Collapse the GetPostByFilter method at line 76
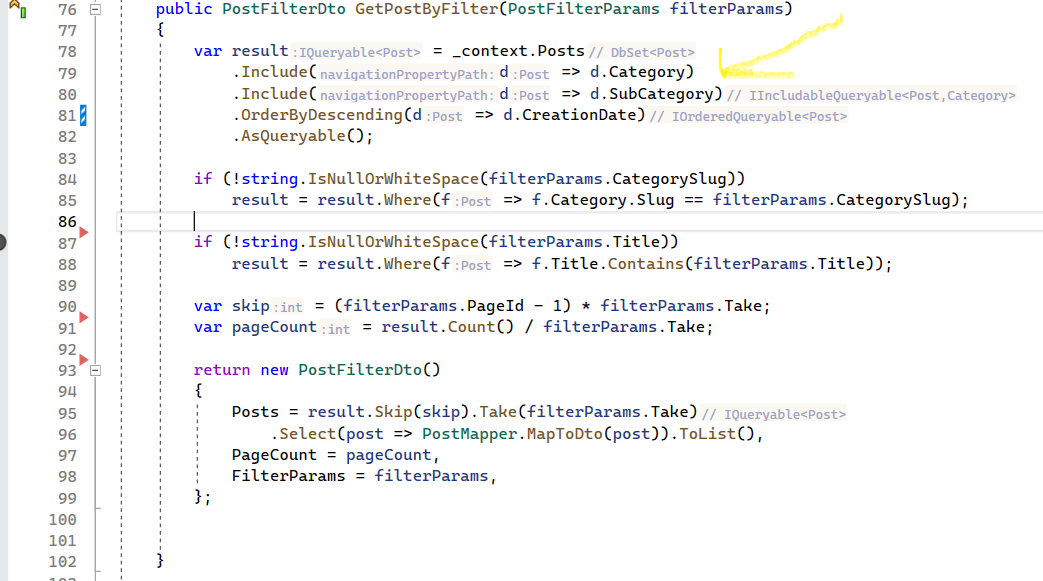Image resolution: width=1043 pixels, height=581 pixels. coord(96,10)
